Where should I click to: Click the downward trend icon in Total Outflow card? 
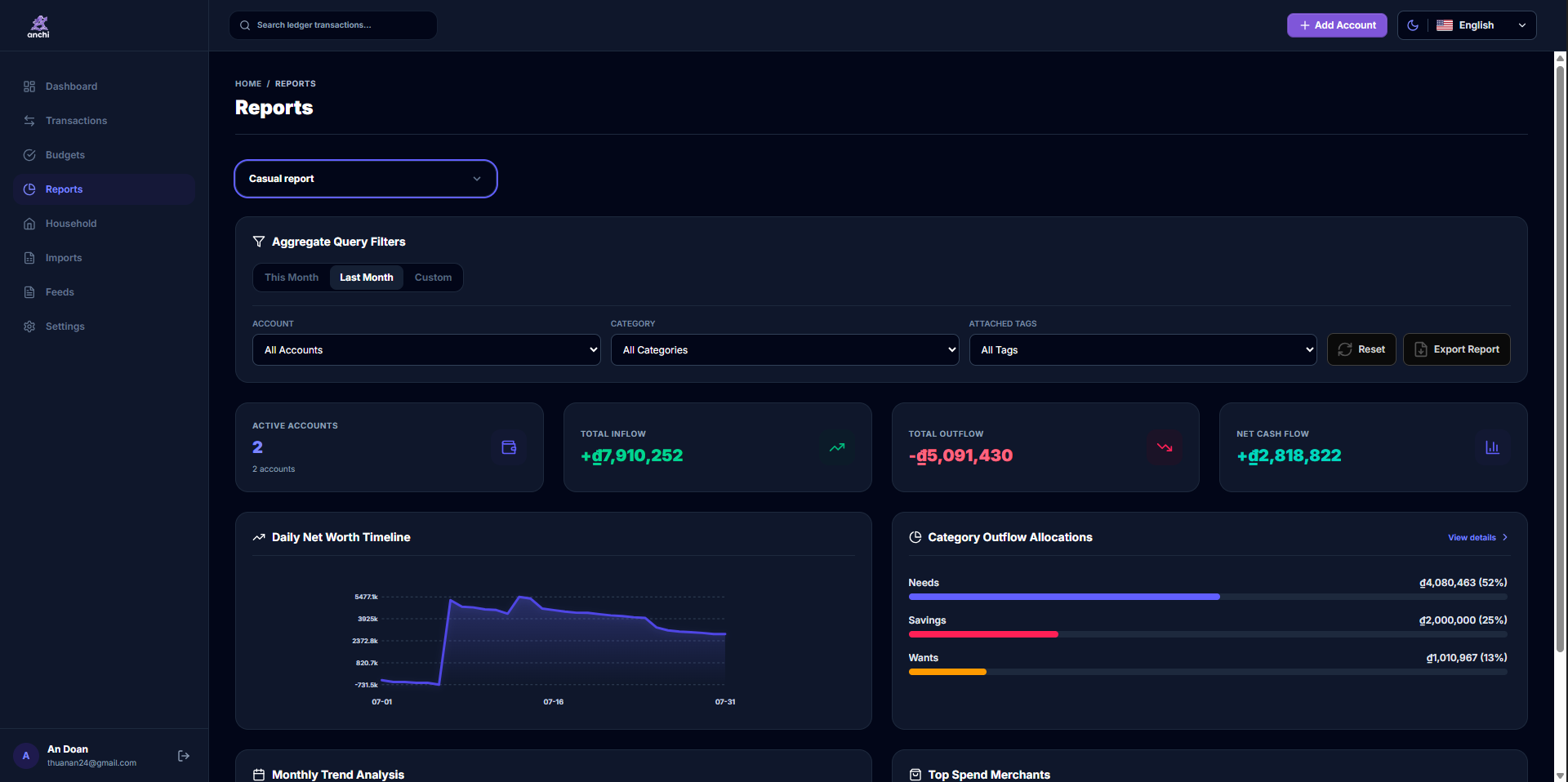click(x=1165, y=447)
